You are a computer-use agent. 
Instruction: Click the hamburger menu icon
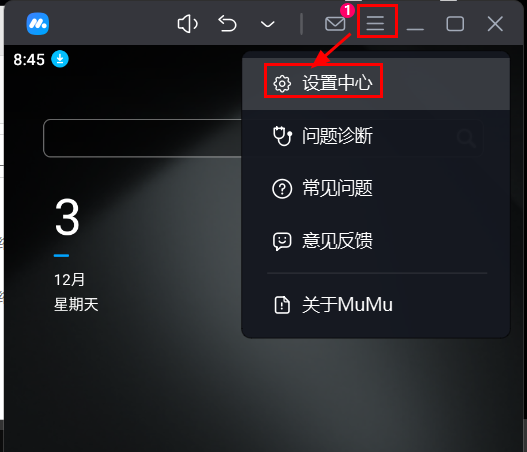coord(375,24)
